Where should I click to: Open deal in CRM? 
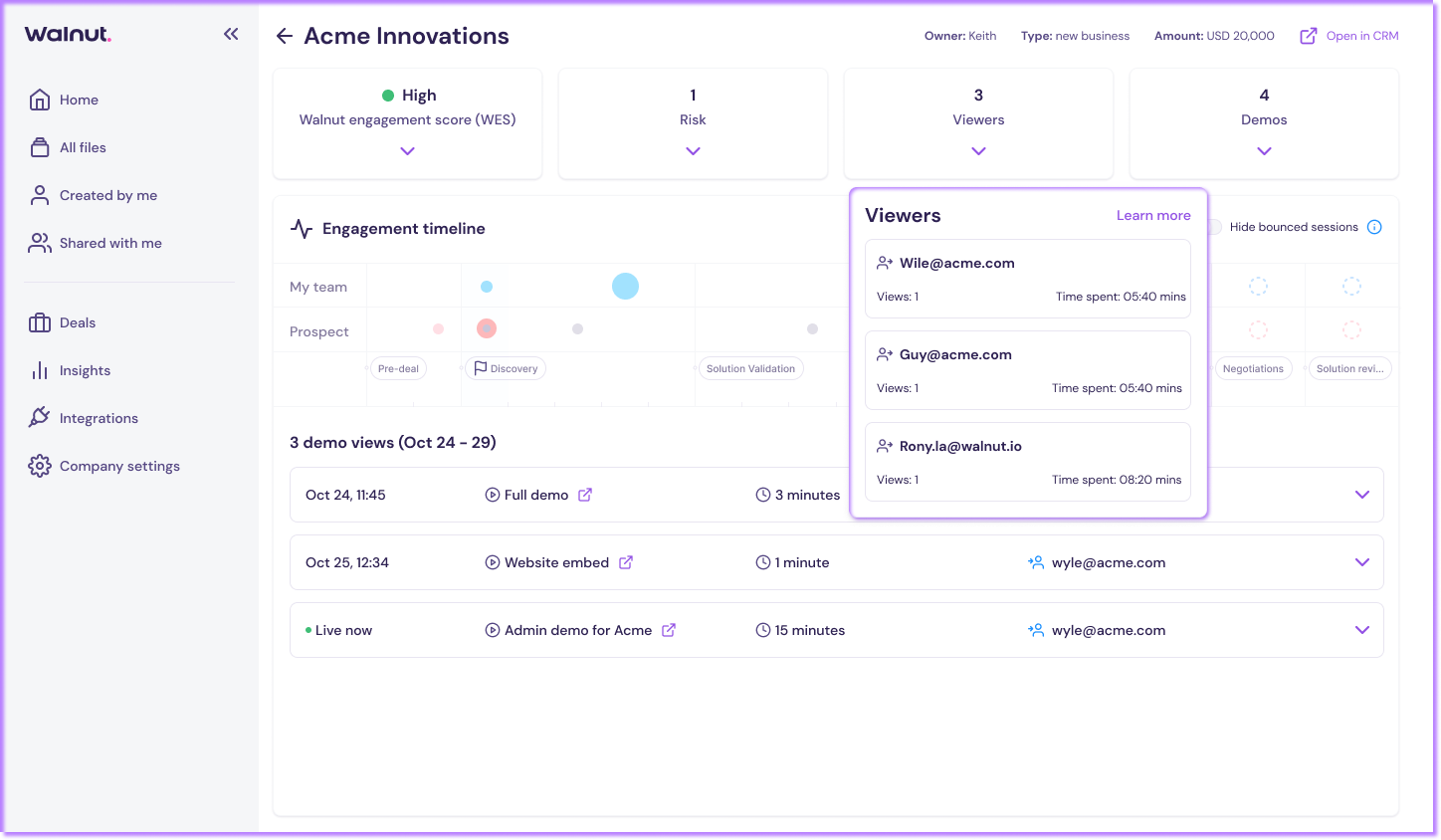click(1349, 36)
